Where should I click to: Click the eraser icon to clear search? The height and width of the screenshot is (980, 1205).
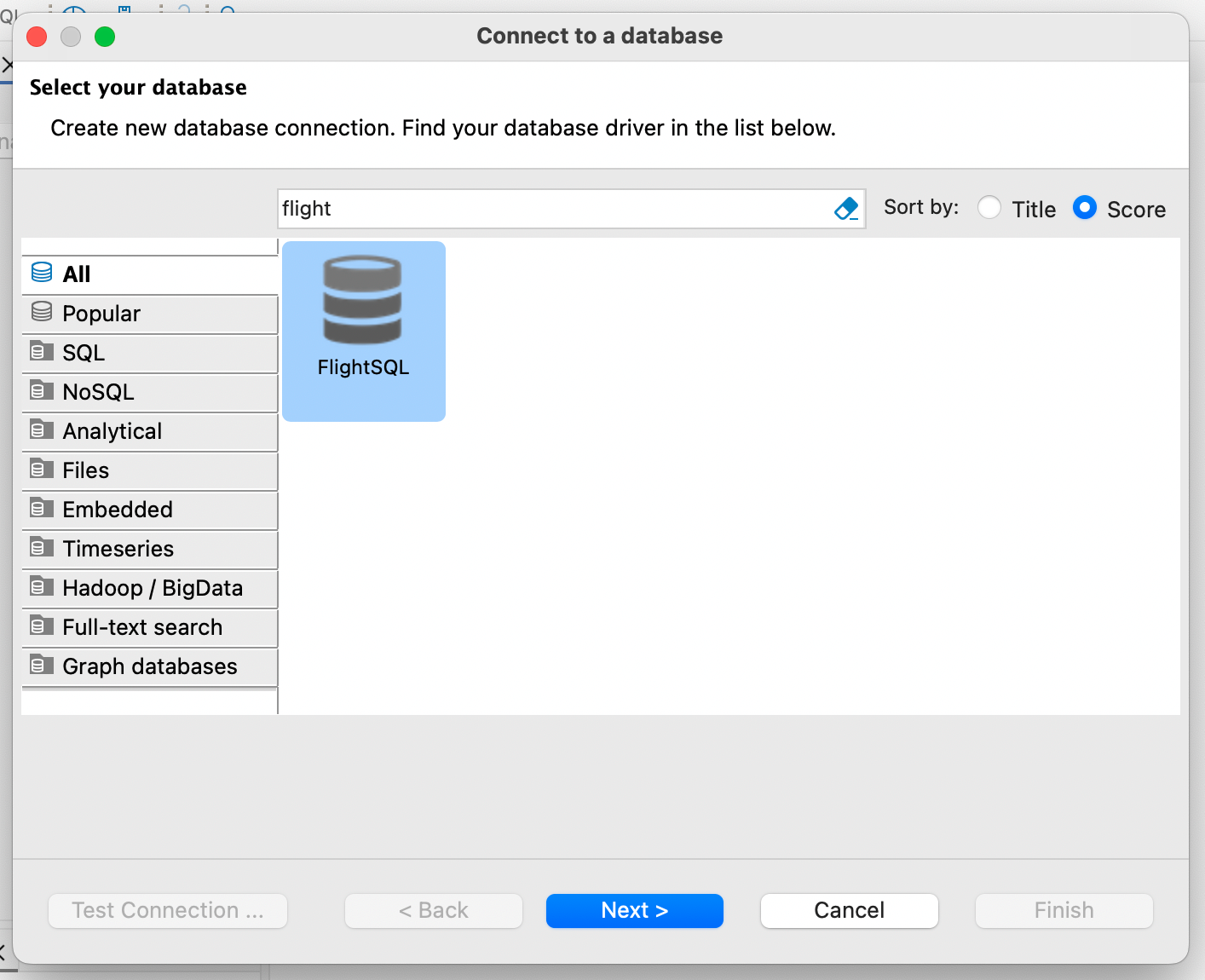(846, 209)
